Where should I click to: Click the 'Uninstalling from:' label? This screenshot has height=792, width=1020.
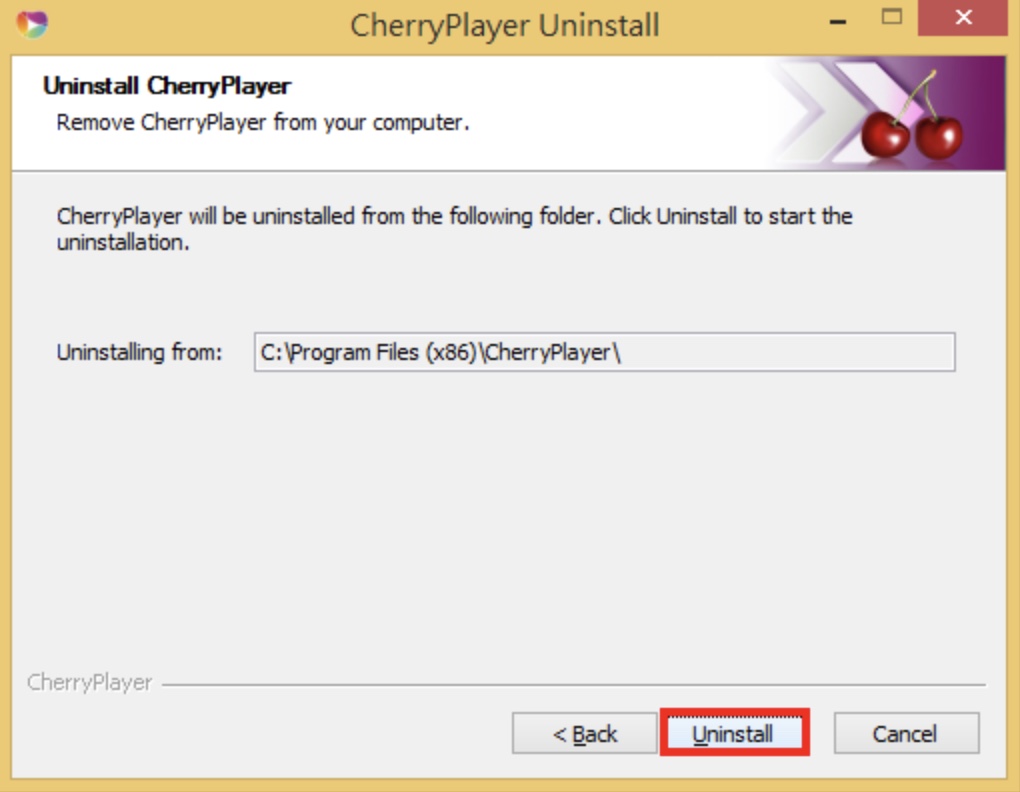click(x=139, y=352)
